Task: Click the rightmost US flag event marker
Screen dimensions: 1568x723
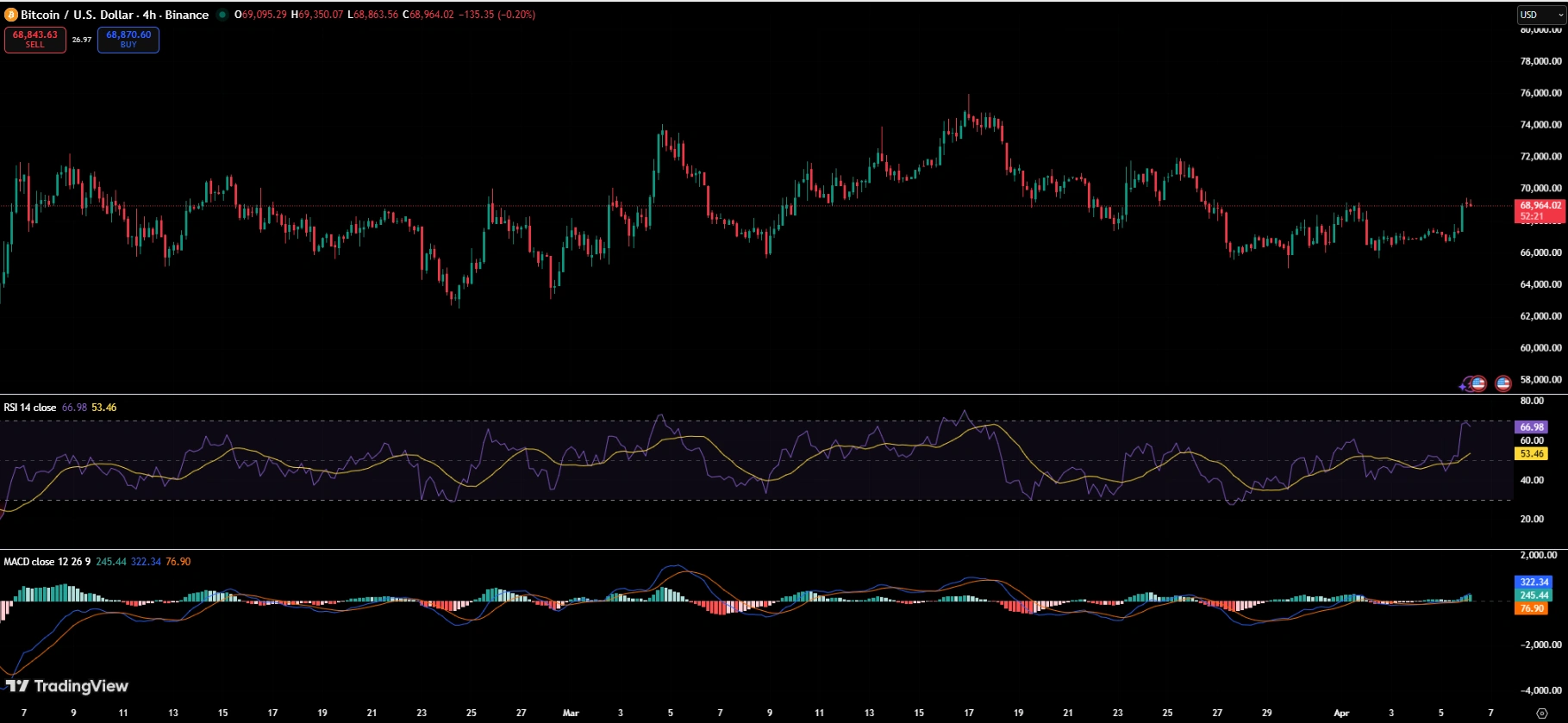Action: [x=1503, y=383]
